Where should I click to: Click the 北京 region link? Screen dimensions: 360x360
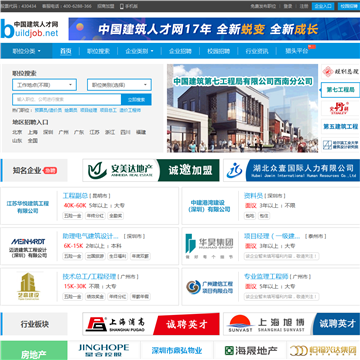[17, 132]
